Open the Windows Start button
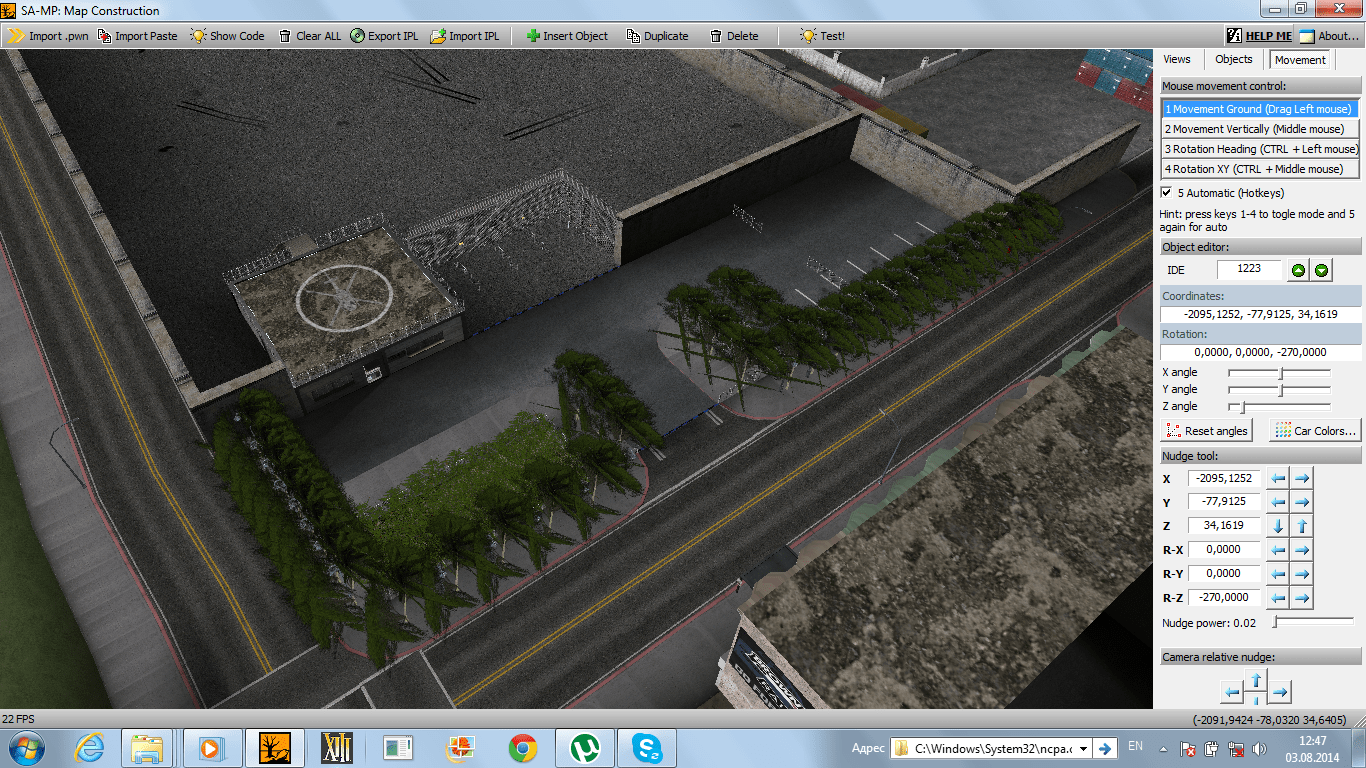The width and height of the screenshot is (1366, 768). (x=24, y=747)
